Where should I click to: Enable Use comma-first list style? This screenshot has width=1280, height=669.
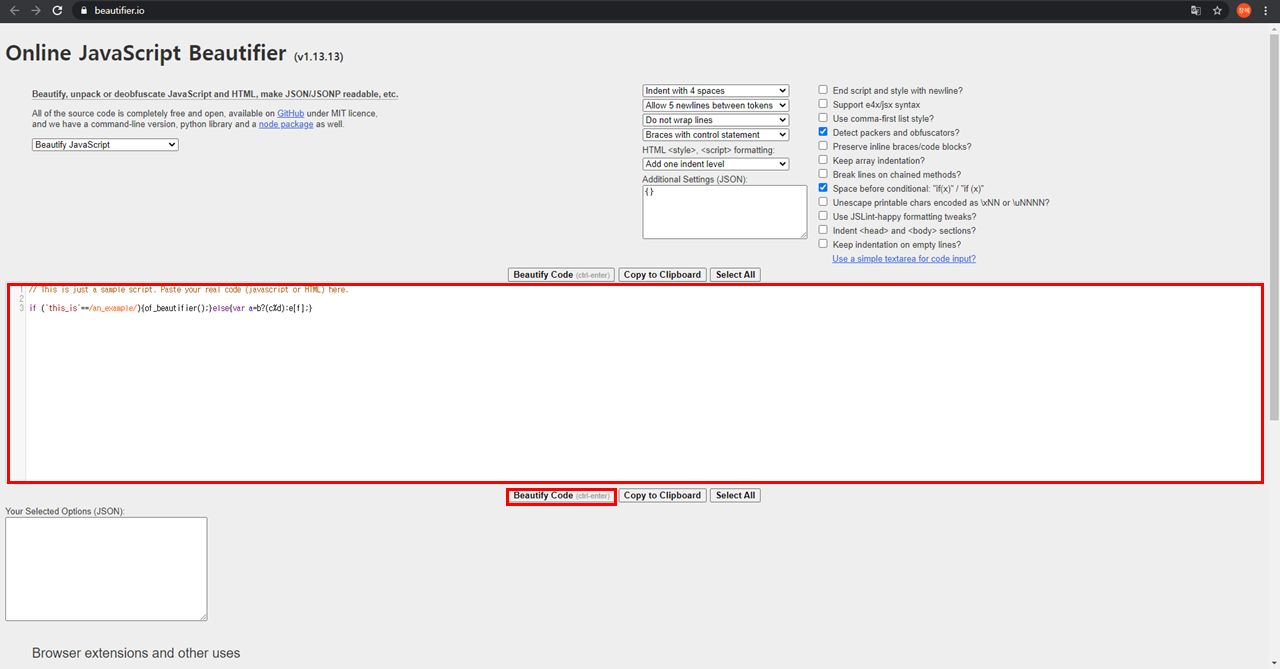823,118
